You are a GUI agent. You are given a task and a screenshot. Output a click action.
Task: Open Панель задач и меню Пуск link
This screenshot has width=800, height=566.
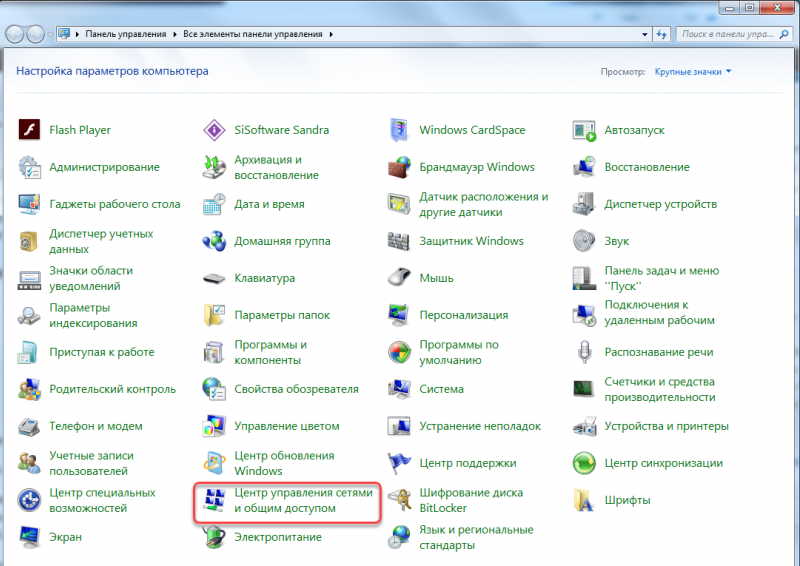coord(662,278)
